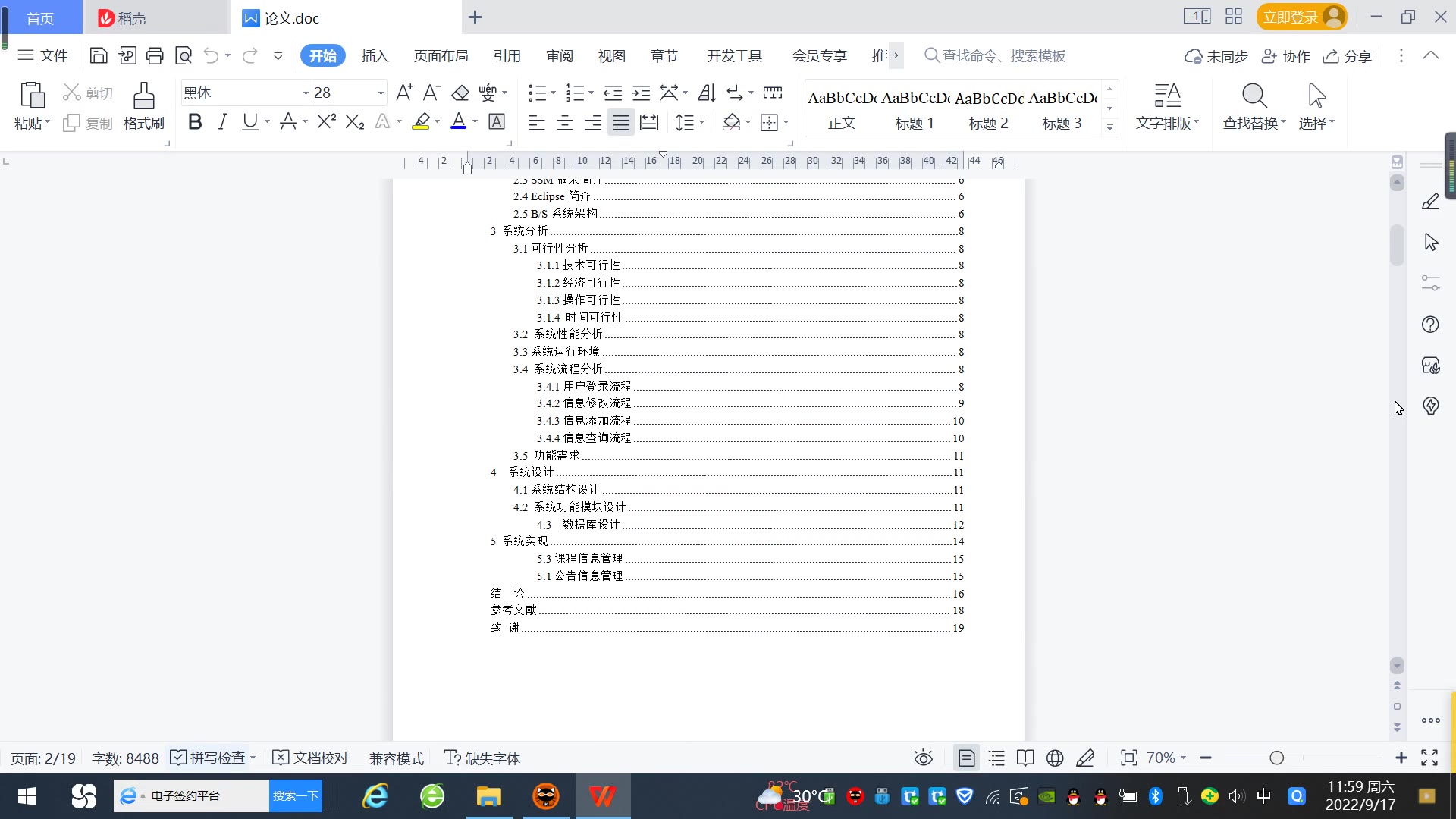1456x819 pixels.
Task: Open the 页面布局 ribbon tab
Action: click(x=441, y=55)
